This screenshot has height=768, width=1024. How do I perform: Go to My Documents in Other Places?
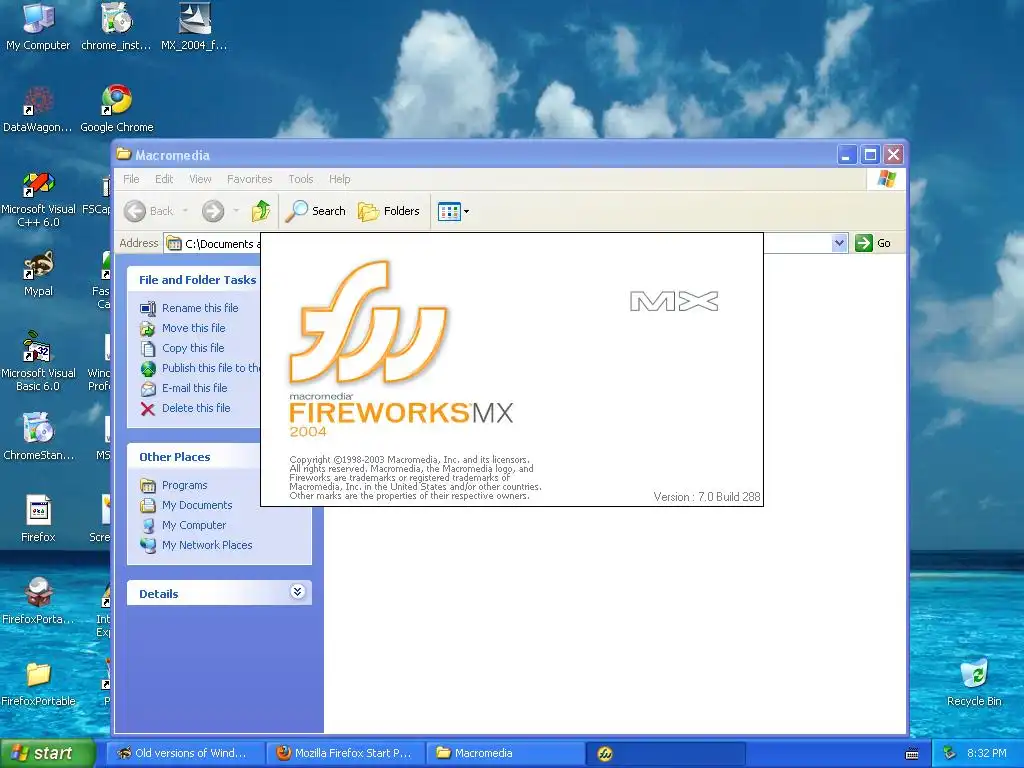pos(186,505)
